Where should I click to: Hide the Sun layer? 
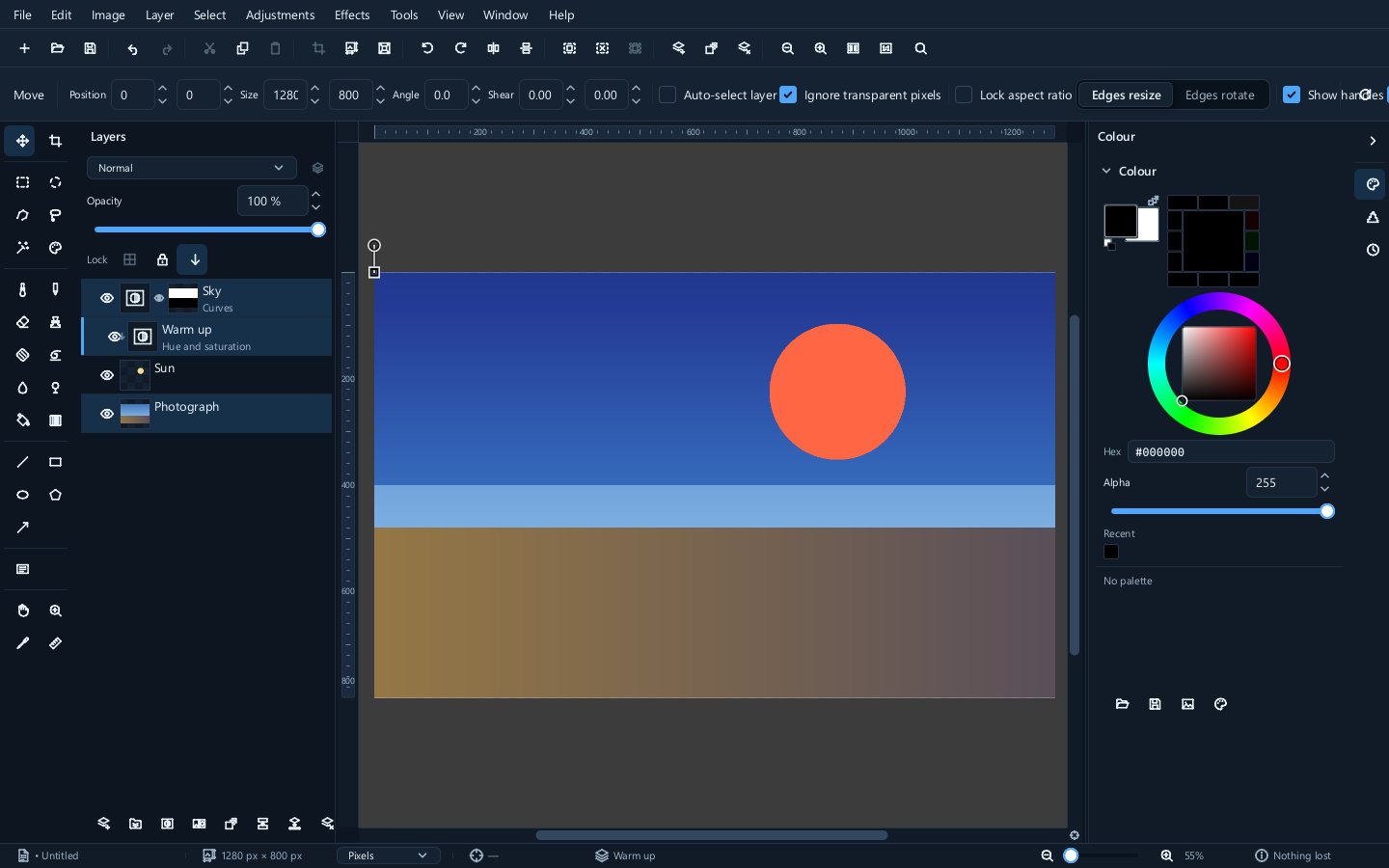107,375
